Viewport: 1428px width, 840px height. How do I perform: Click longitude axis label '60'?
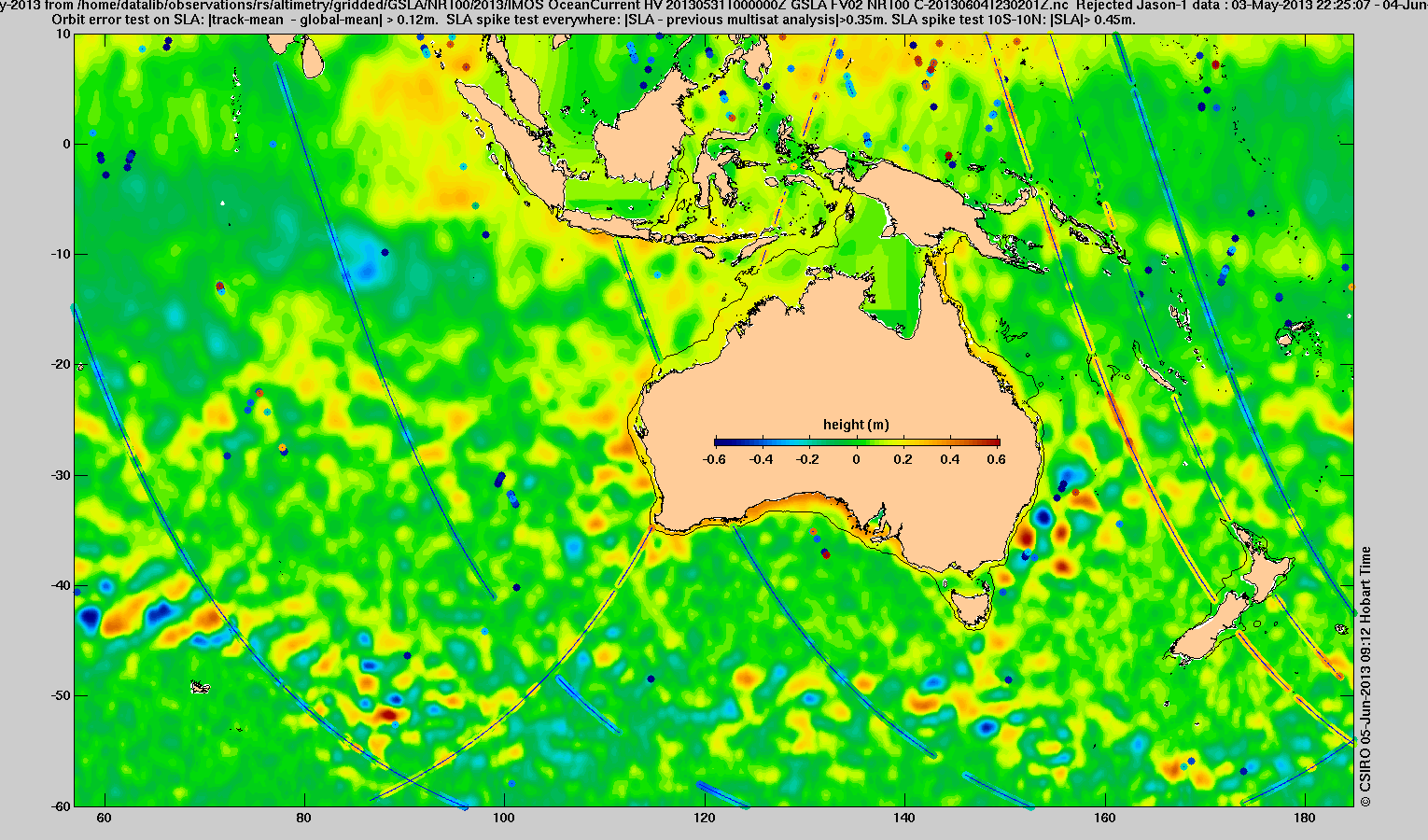pos(105,819)
